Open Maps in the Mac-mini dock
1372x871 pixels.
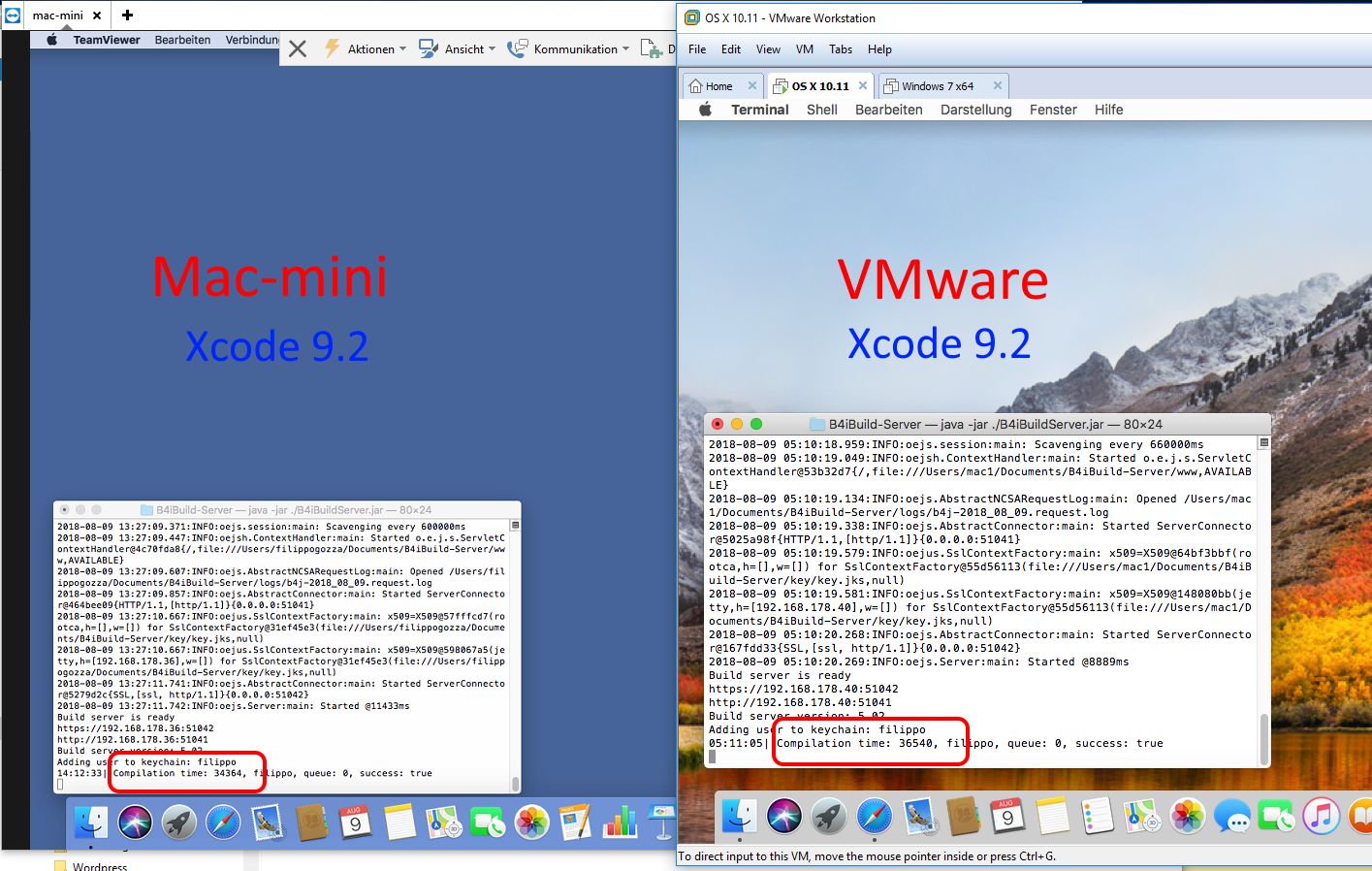point(443,823)
